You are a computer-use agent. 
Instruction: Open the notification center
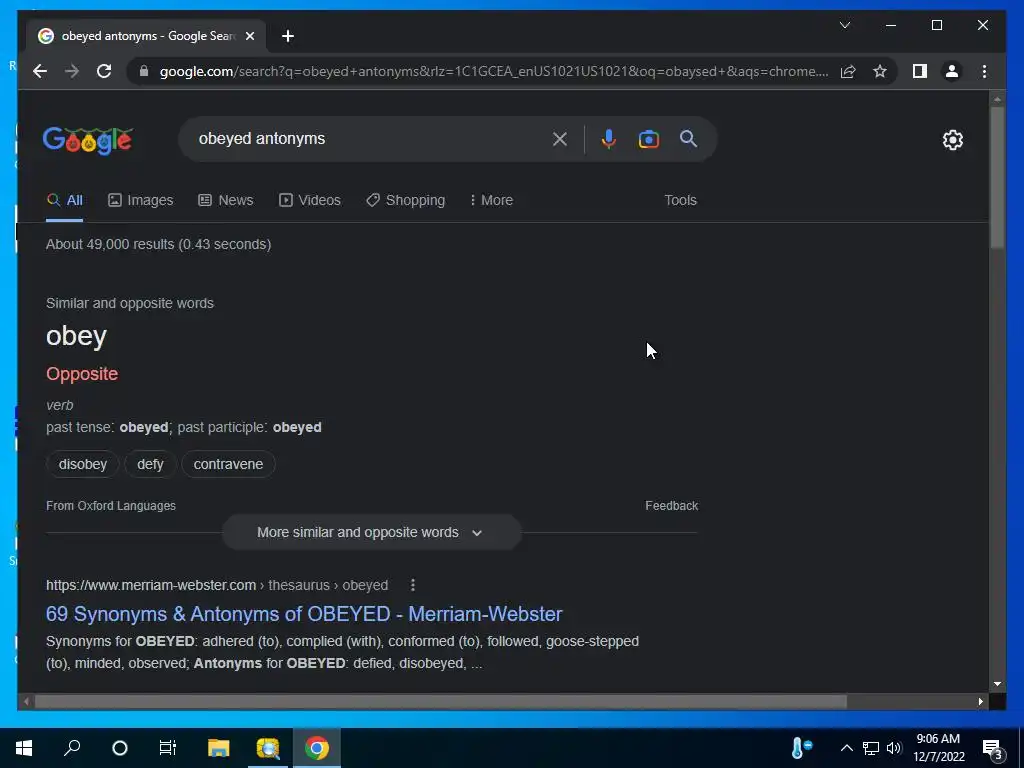point(993,749)
